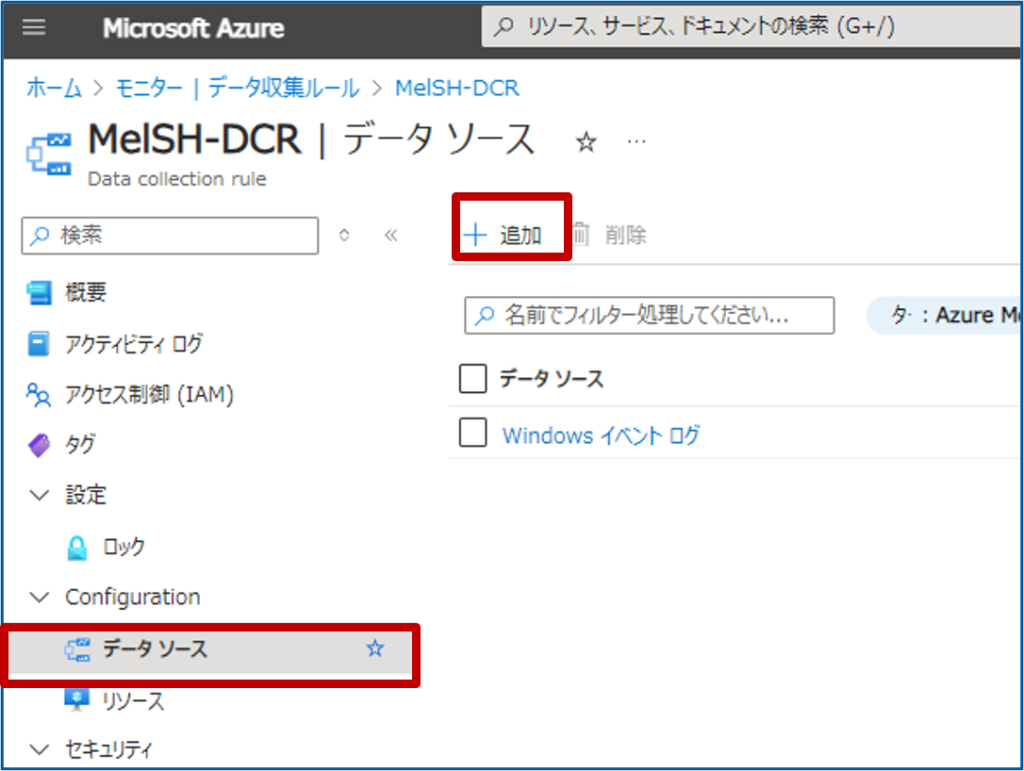Click the 概要 overview icon
Viewport: 1024px width, 771px height.
[39, 292]
